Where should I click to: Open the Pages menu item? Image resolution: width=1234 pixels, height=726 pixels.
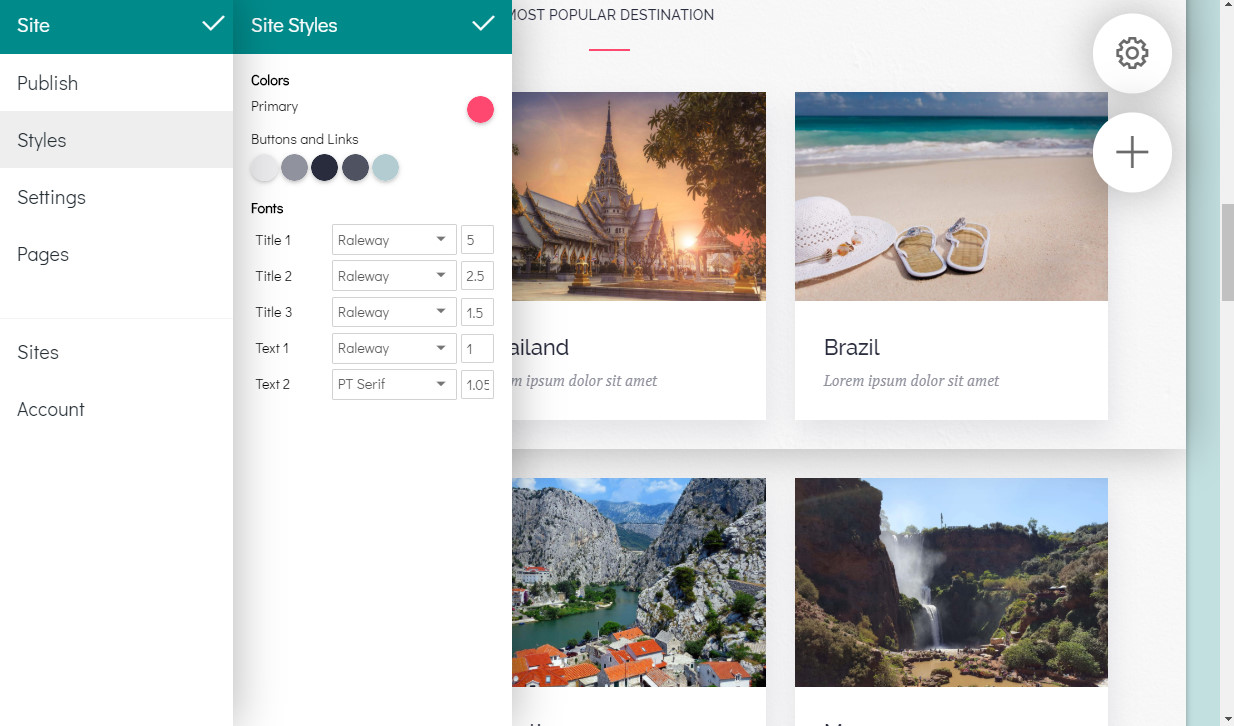point(43,254)
